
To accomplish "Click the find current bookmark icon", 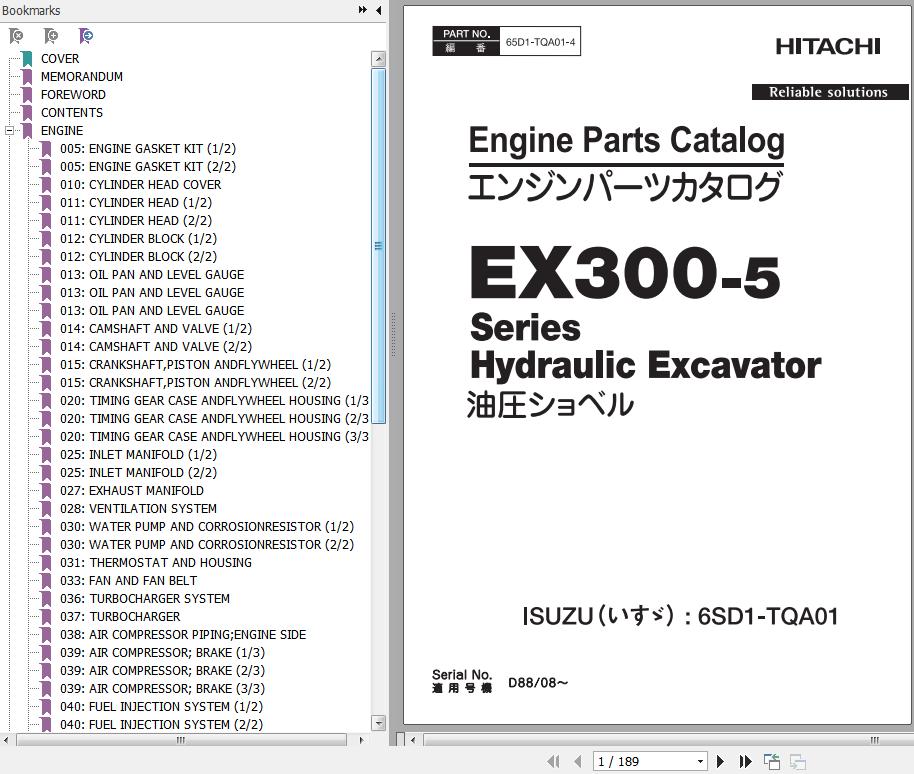I will 86,36.
